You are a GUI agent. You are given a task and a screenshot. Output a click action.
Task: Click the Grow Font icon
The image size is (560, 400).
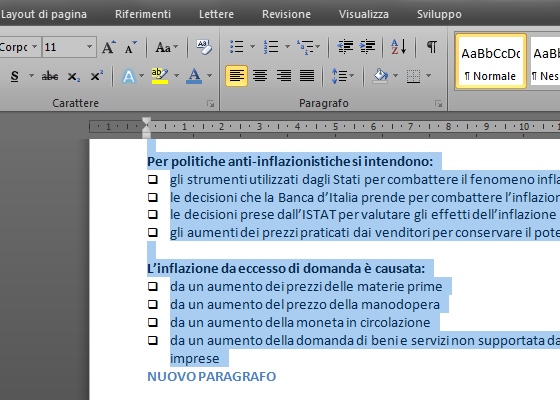pos(109,47)
